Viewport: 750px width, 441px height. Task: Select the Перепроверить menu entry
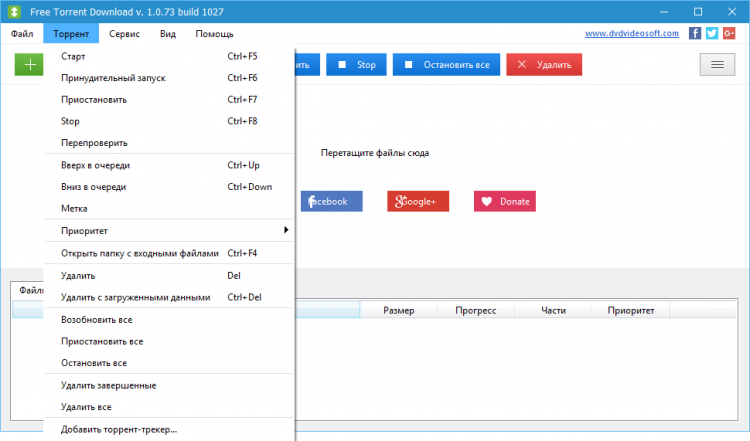(x=169, y=143)
